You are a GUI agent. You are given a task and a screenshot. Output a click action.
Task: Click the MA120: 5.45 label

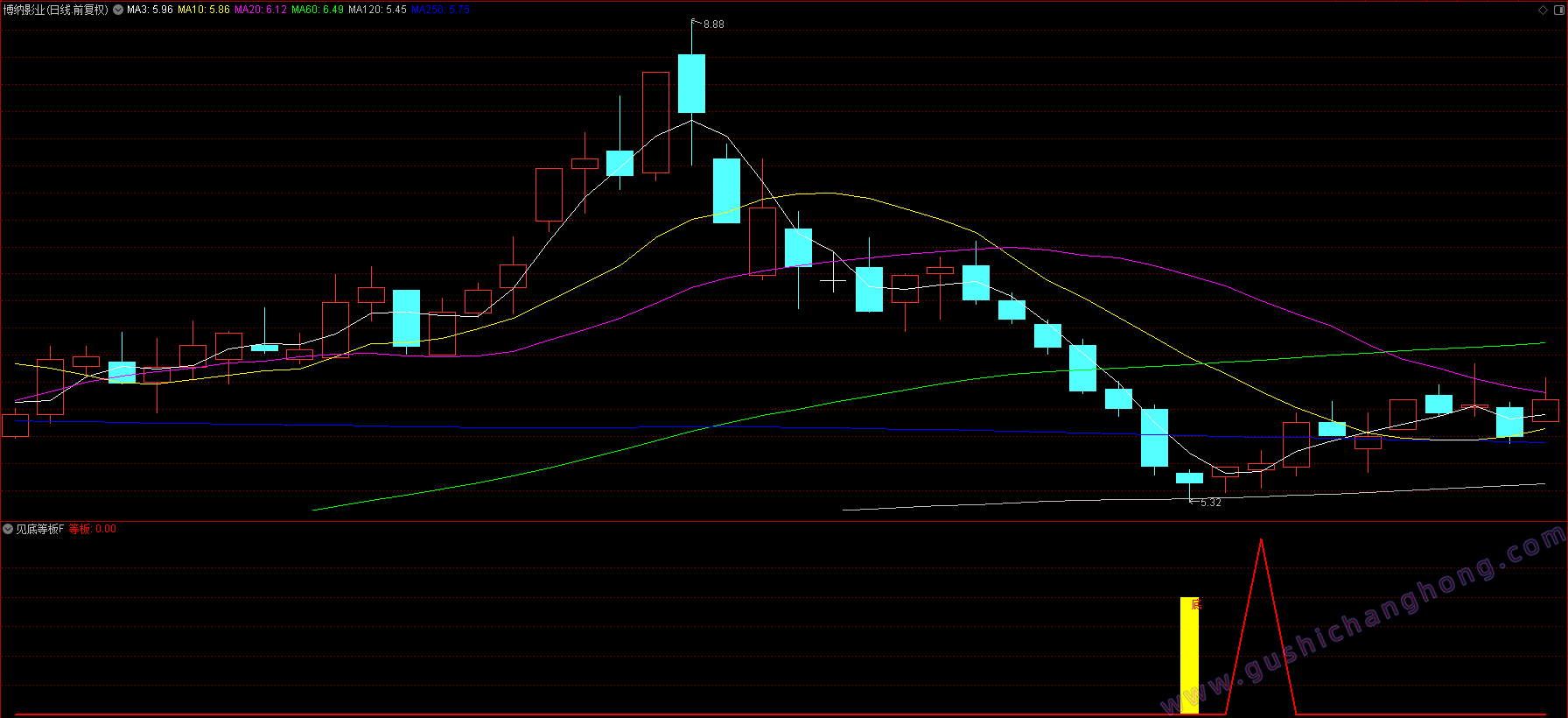click(377, 10)
